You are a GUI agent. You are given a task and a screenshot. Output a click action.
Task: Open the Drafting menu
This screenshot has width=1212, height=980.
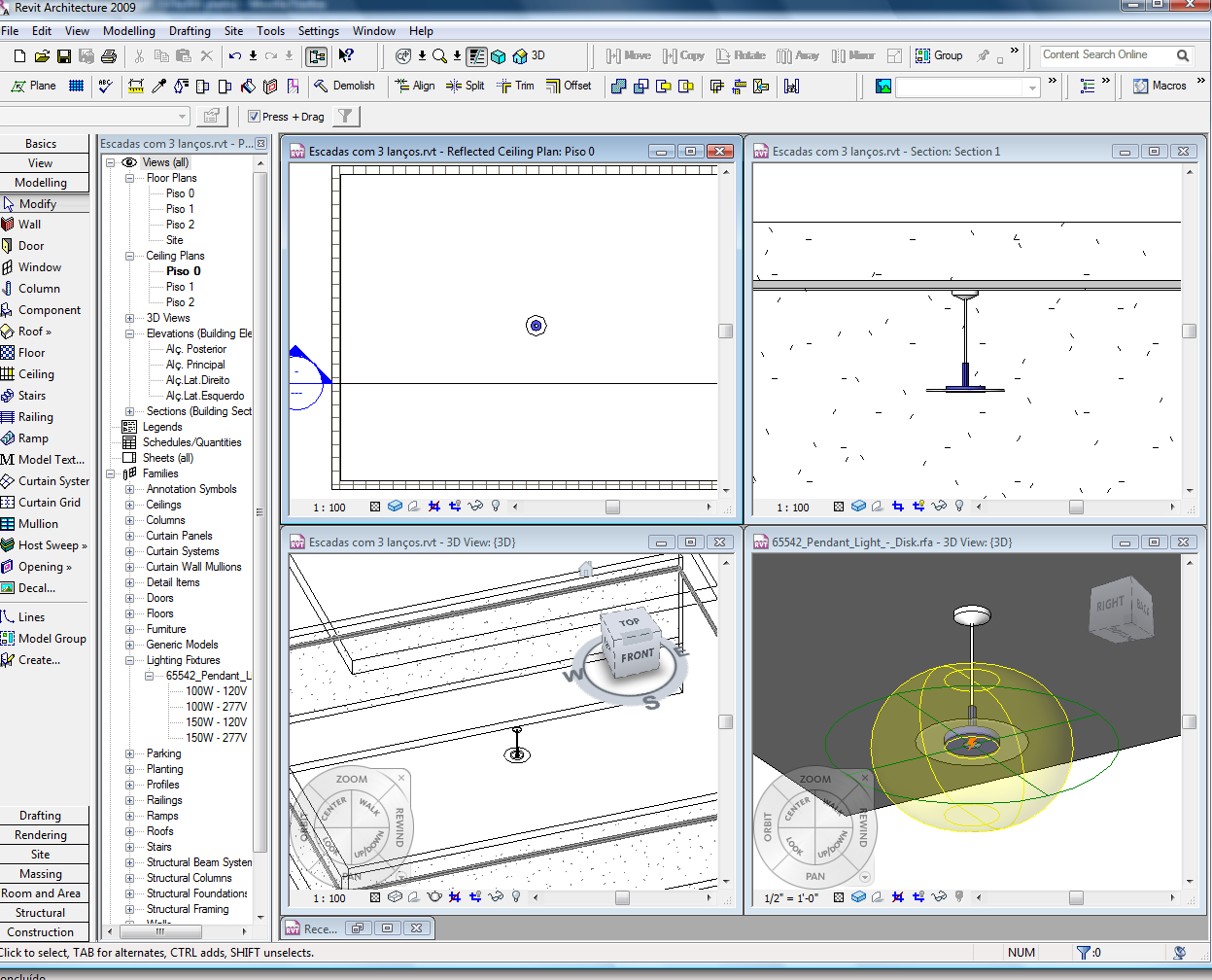[190, 31]
